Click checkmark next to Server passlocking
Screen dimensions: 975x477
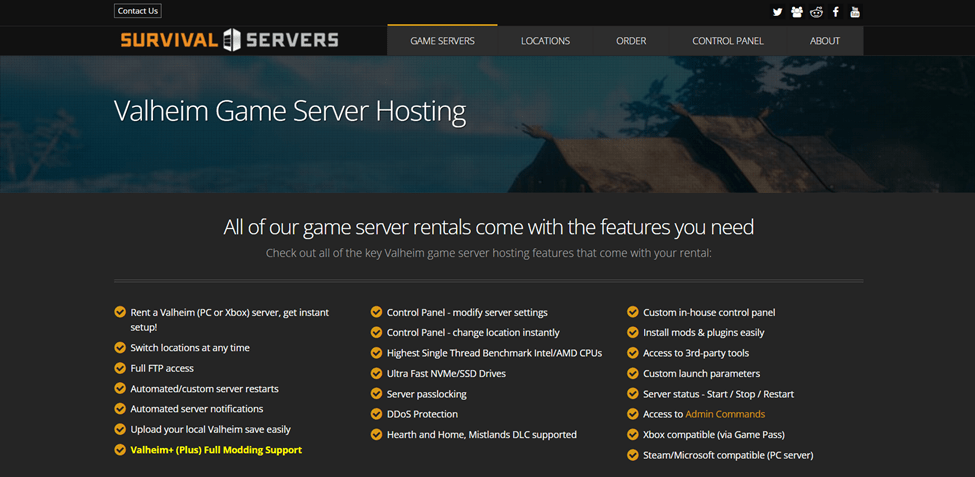pos(377,394)
